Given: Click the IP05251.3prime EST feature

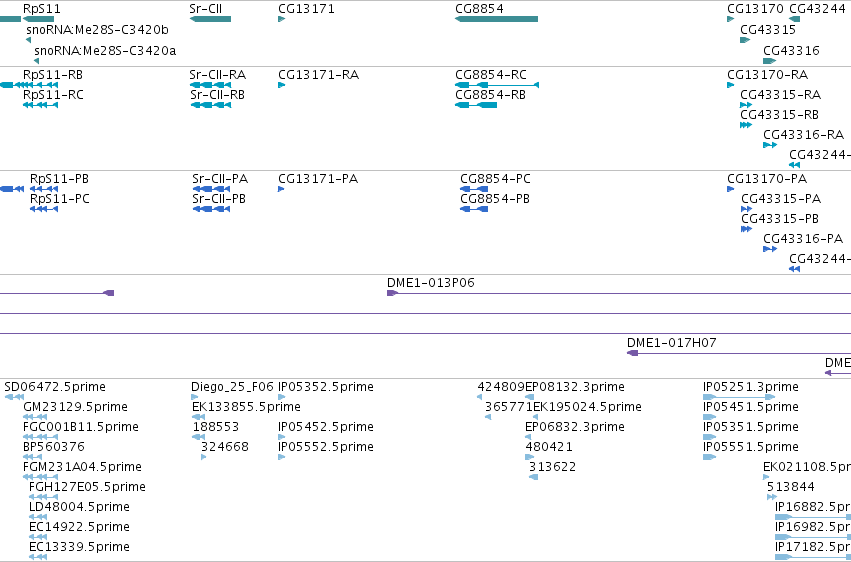Looking at the screenshot, I should tap(727, 397).
